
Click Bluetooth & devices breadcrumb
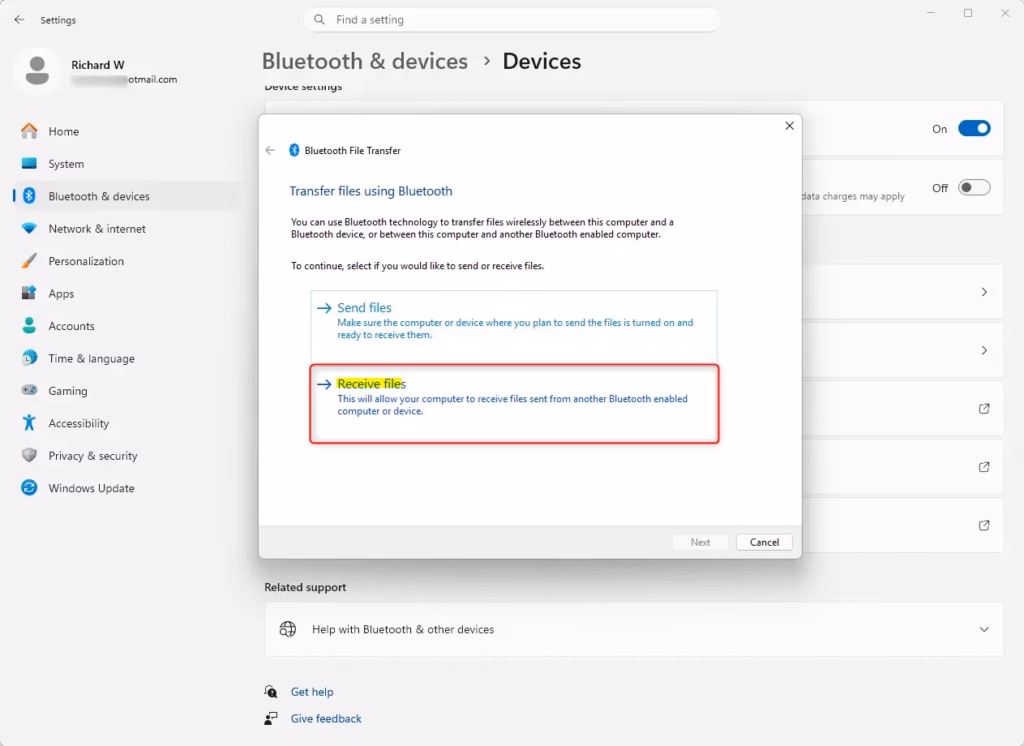click(x=364, y=61)
